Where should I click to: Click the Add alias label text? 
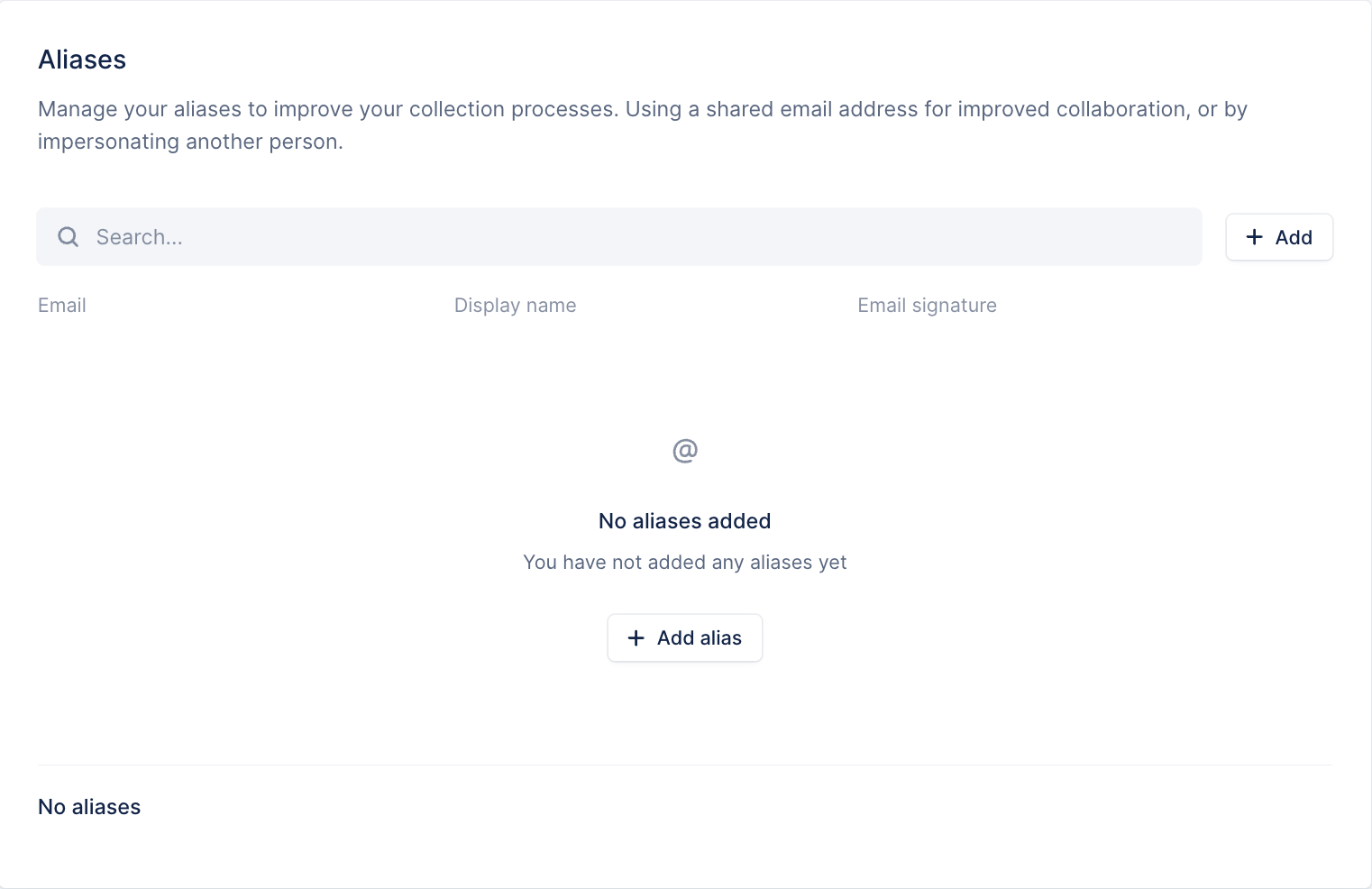(700, 637)
